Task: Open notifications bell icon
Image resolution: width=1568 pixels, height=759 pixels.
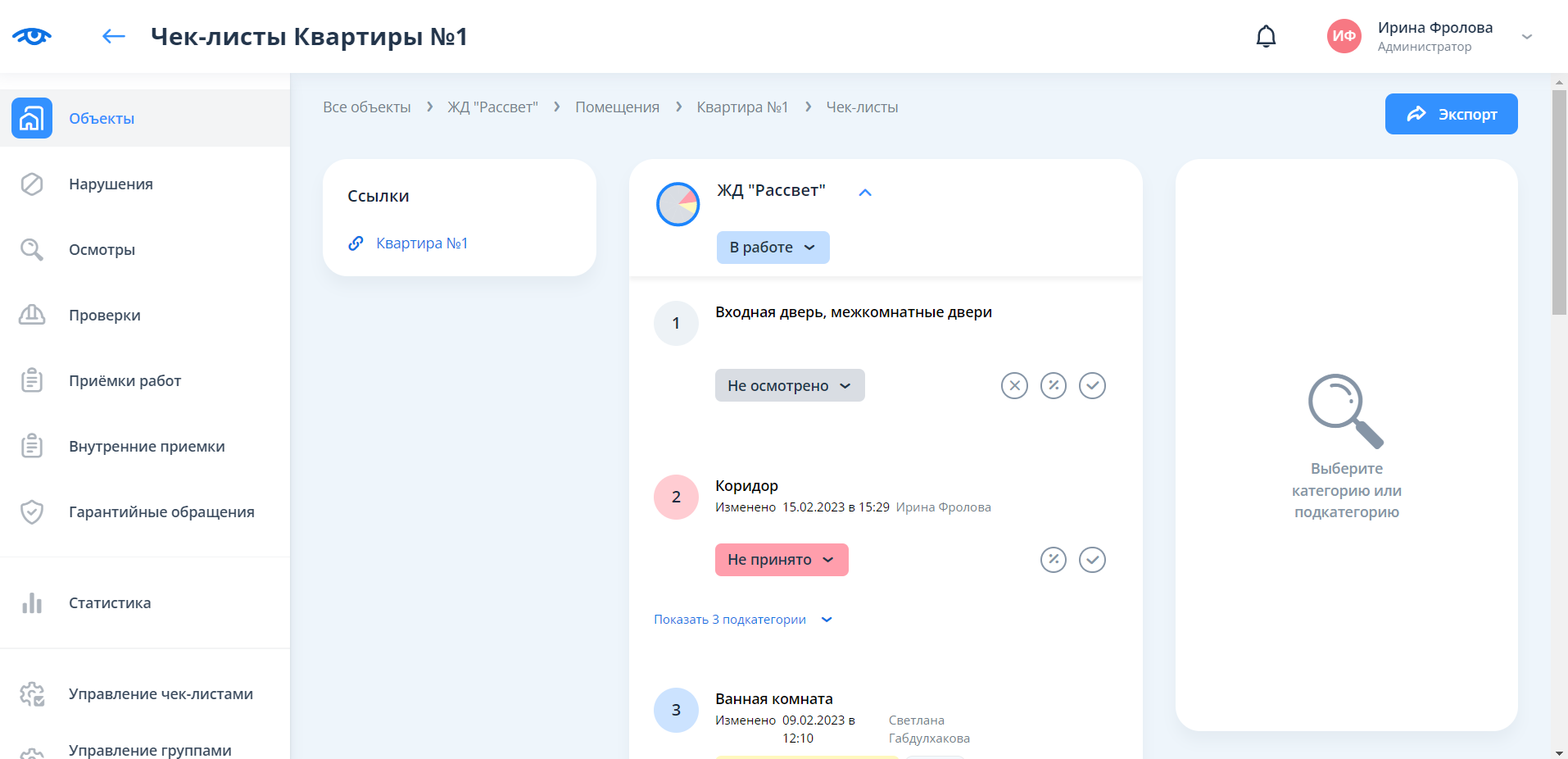Action: 1266,36
